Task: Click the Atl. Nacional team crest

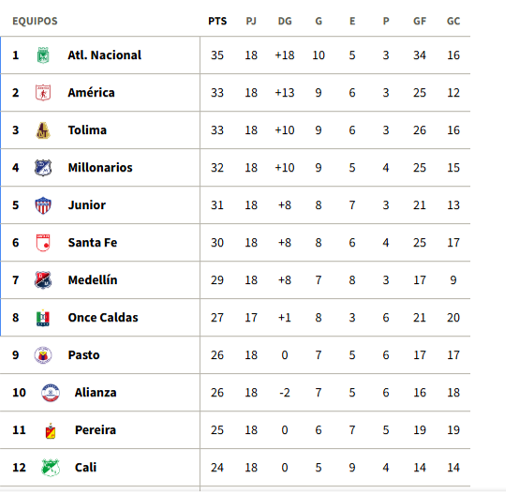Action: pyautogui.click(x=43, y=55)
